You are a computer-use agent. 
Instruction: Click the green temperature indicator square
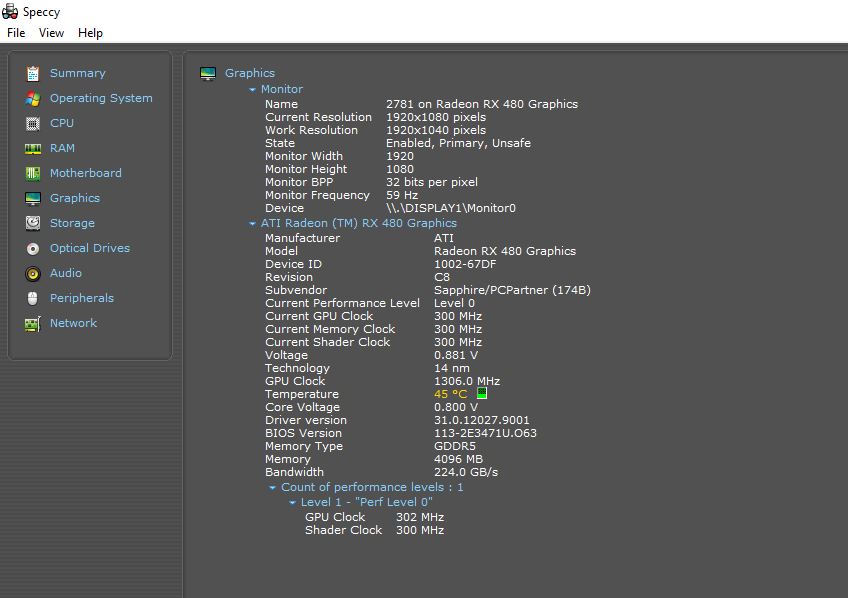tap(481, 394)
